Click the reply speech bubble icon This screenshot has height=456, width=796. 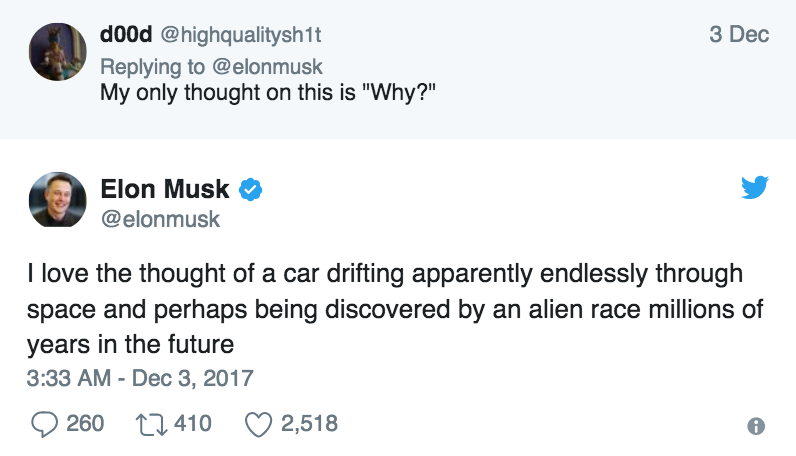[43, 424]
